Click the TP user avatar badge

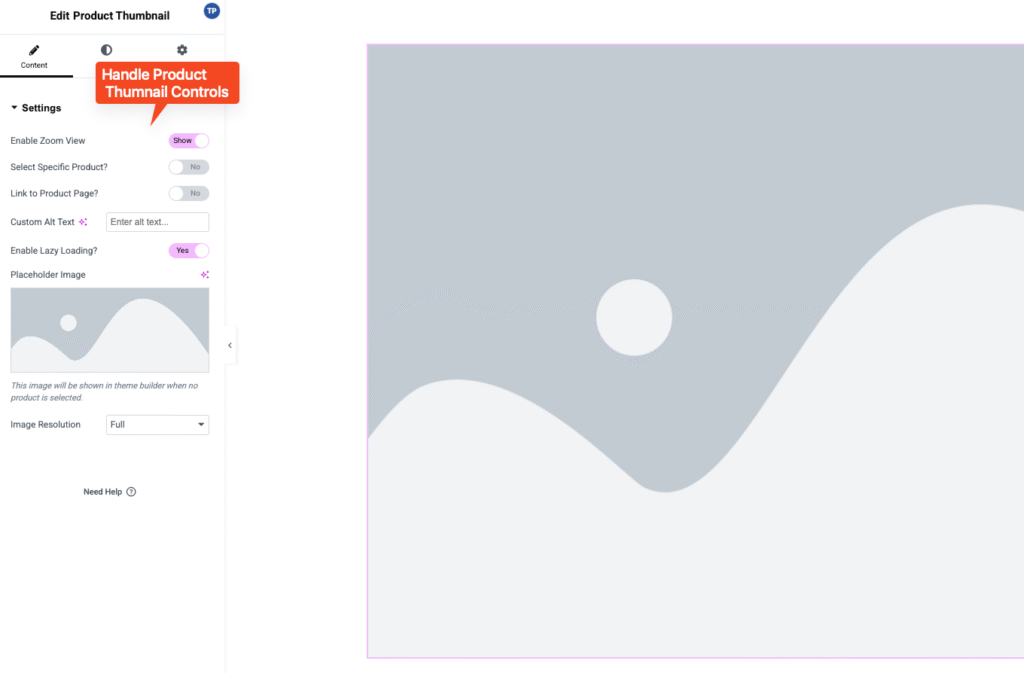pos(211,11)
